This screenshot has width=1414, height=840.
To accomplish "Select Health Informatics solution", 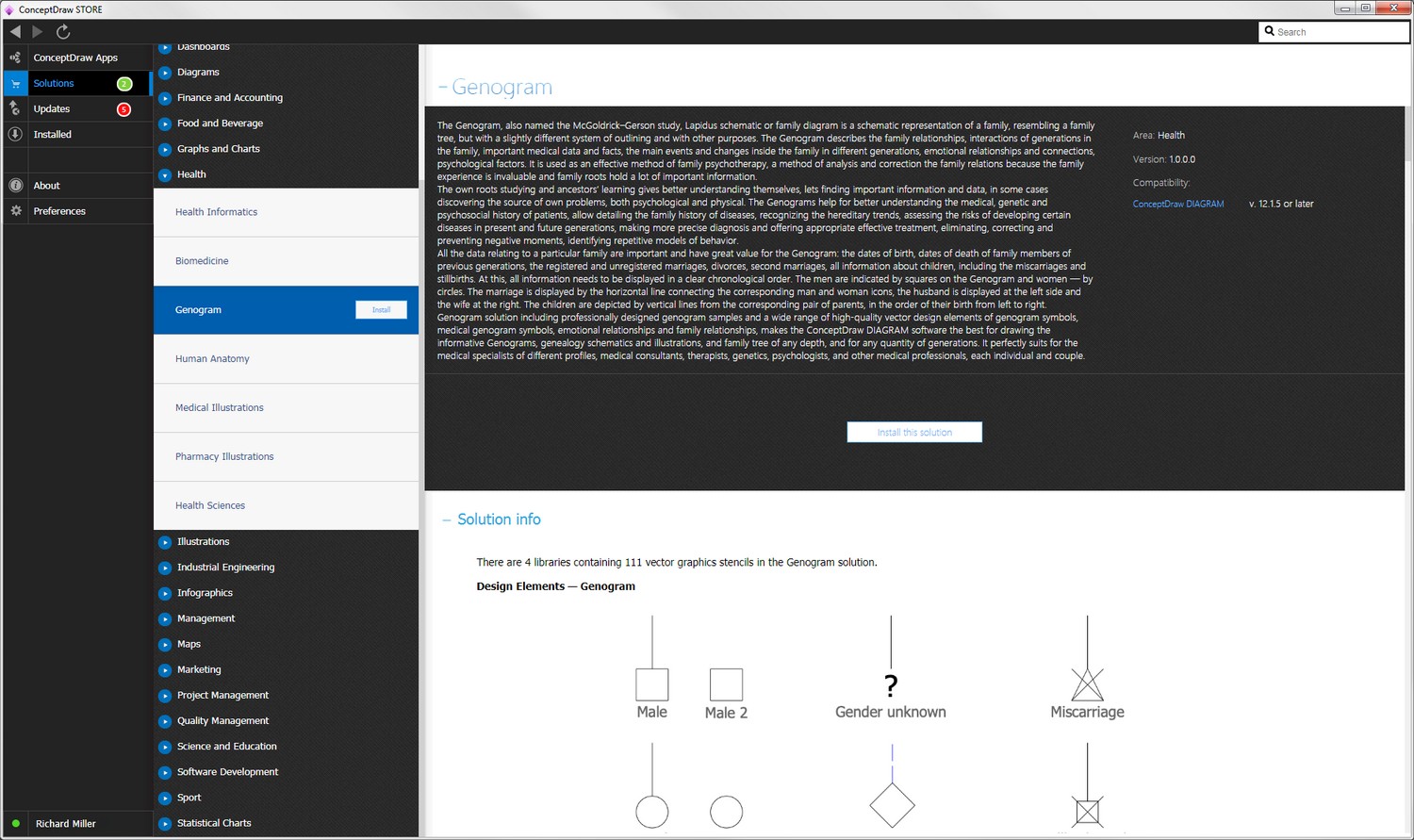I will click(286, 212).
